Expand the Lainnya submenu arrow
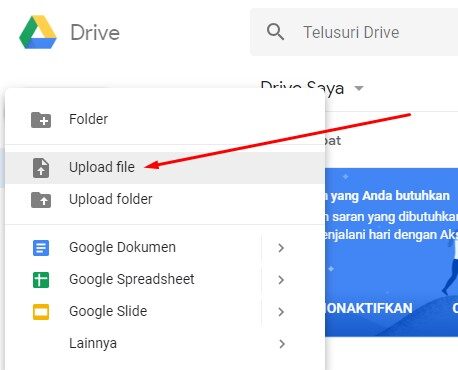This screenshot has height=370, width=458. [282, 344]
